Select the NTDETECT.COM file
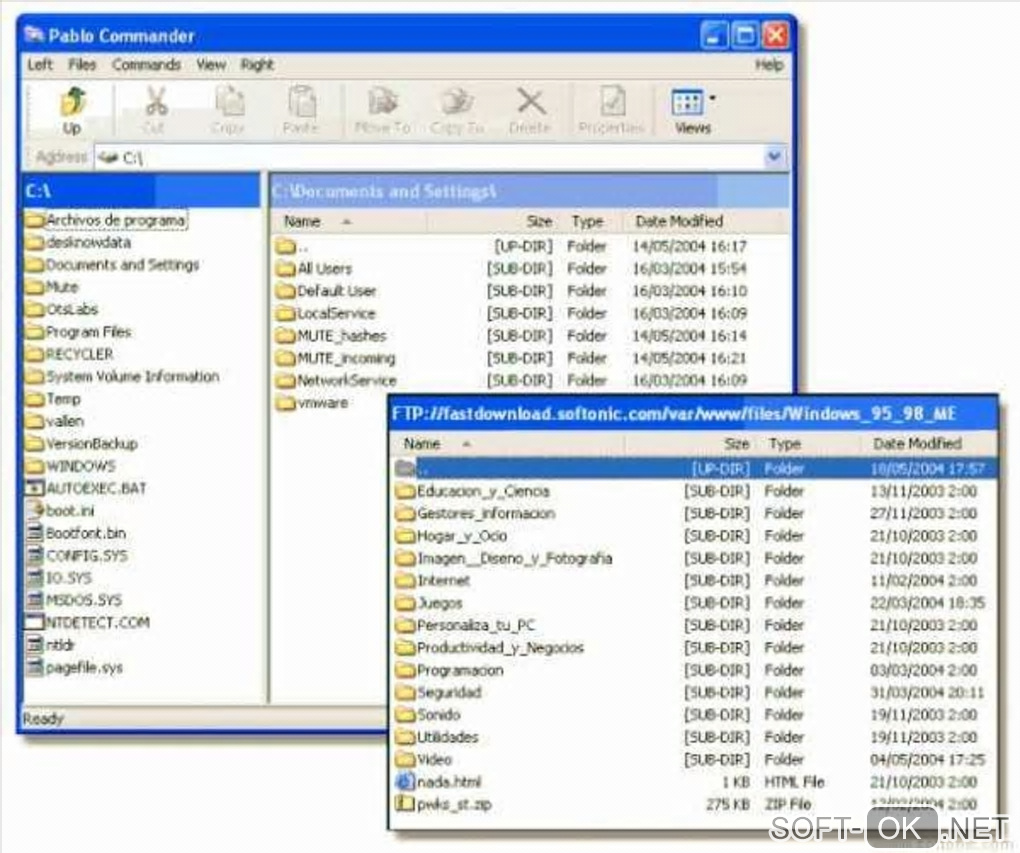 [x=88, y=623]
